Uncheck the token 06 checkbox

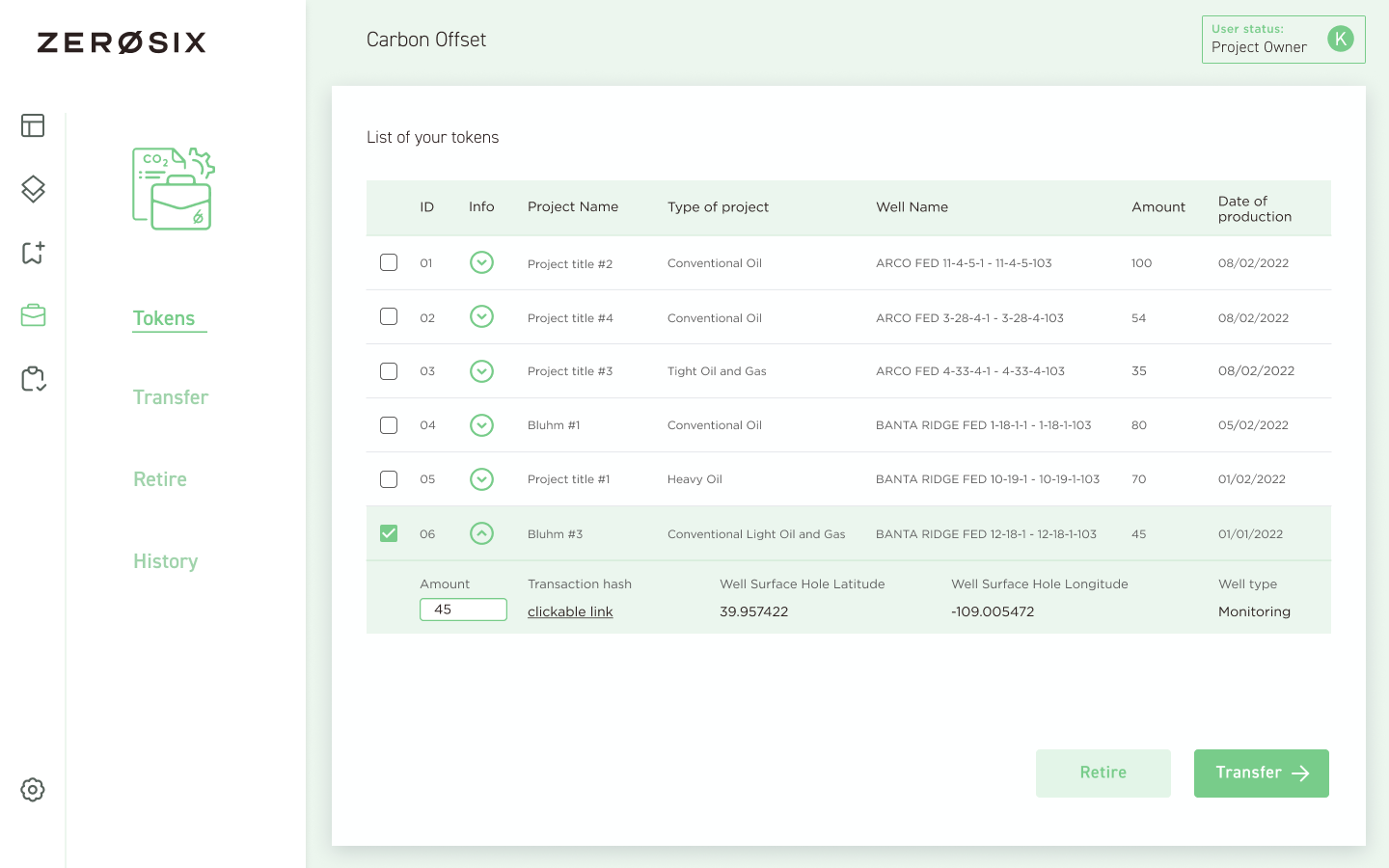click(389, 533)
